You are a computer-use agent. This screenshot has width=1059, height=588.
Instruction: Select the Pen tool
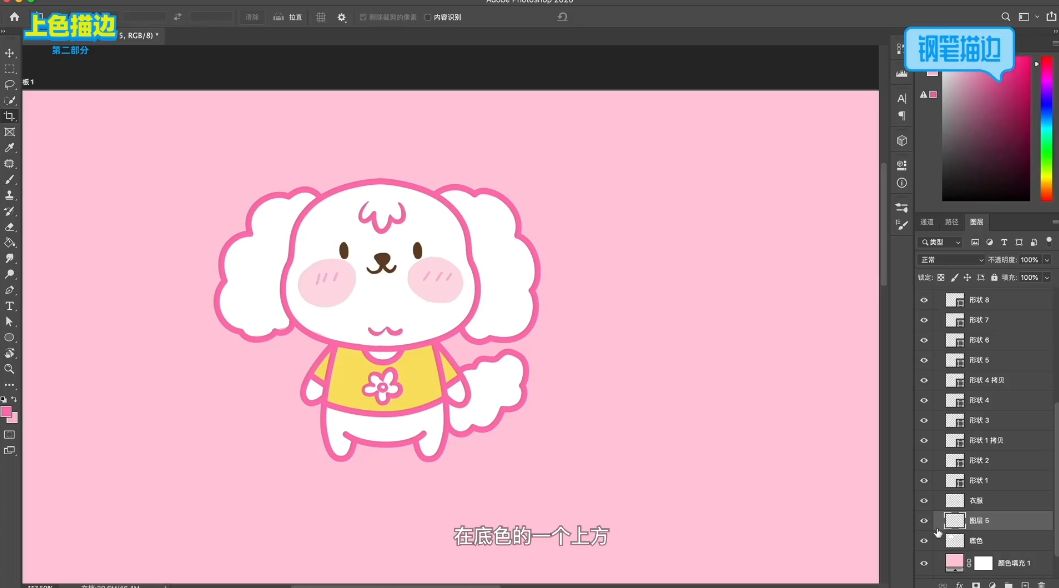coord(9,290)
